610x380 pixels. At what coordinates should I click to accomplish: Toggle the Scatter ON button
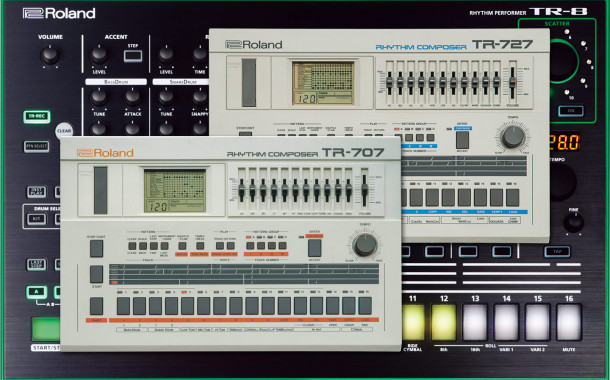(x=571, y=111)
